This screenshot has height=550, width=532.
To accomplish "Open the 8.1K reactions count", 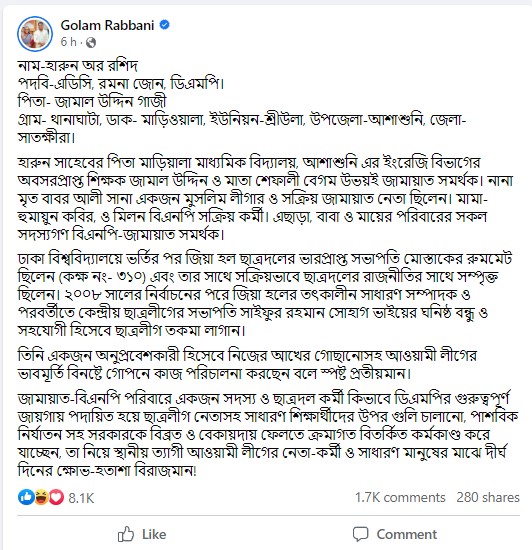I will click(x=81, y=498).
